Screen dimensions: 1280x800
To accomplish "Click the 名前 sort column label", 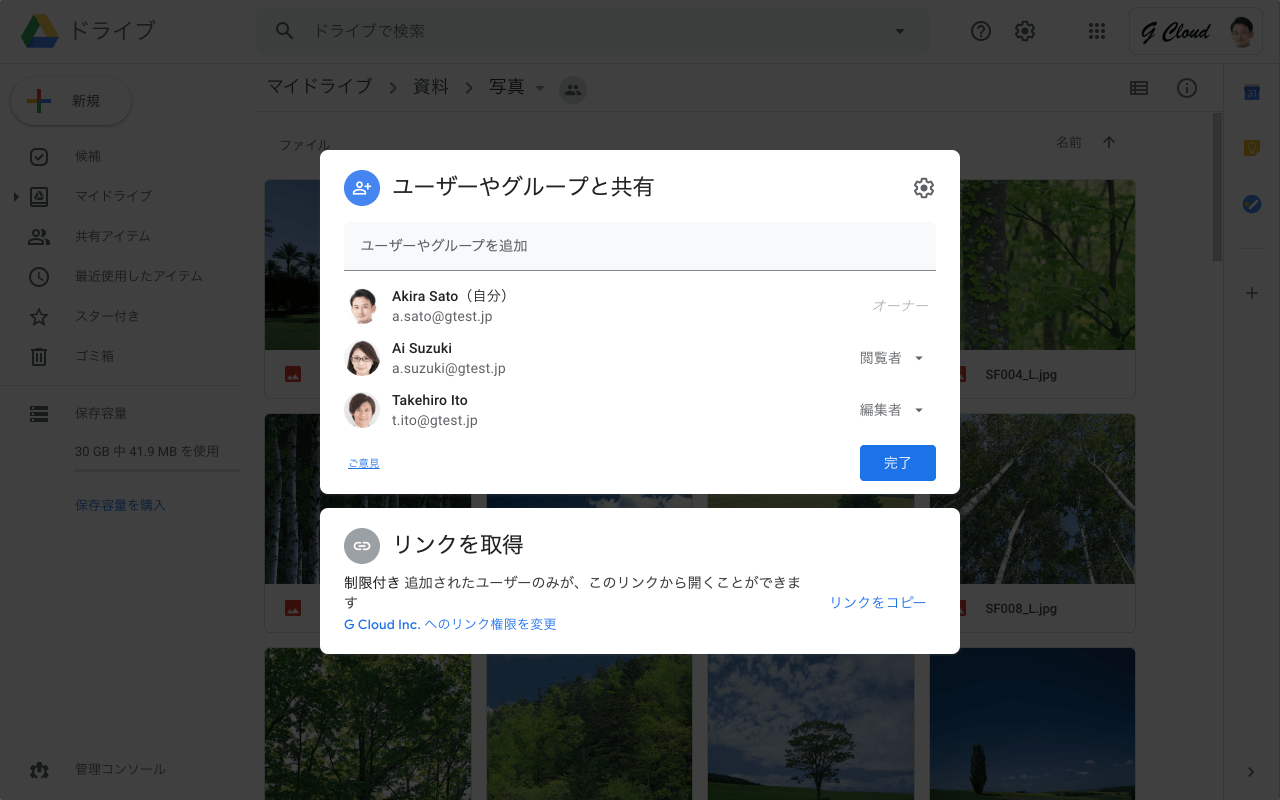I will tap(1069, 143).
